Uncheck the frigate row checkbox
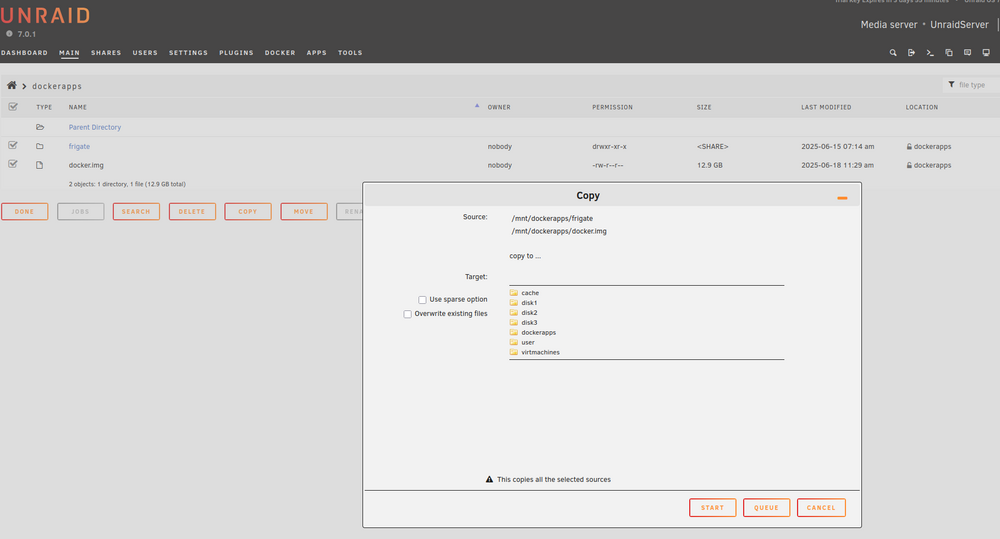This screenshot has width=1000, height=539. click(x=13, y=145)
